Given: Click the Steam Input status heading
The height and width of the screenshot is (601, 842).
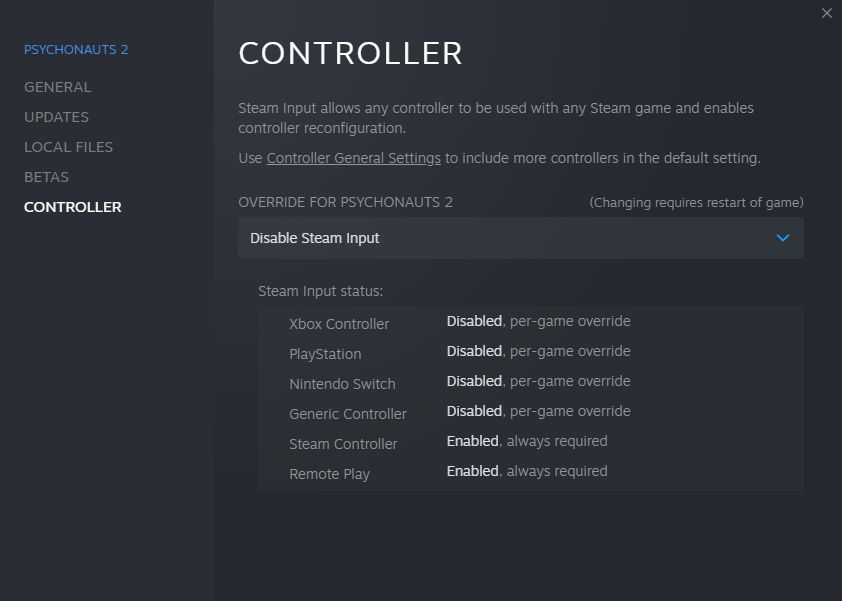Looking at the screenshot, I should click(x=320, y=292).
